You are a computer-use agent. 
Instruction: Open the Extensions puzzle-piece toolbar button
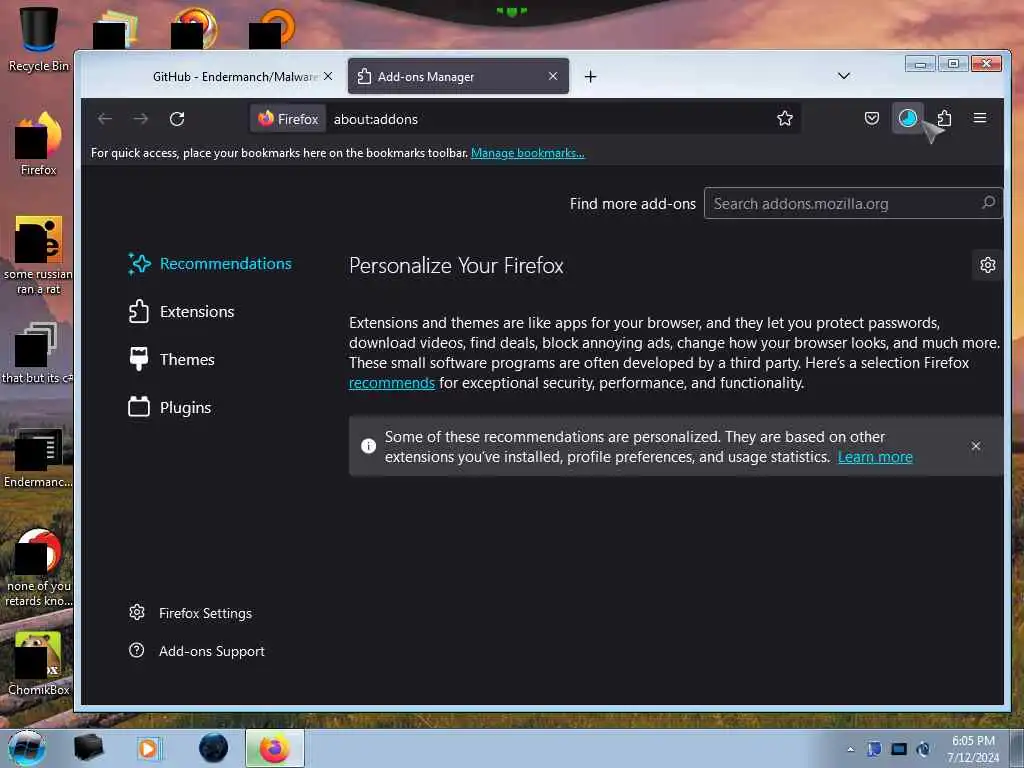944,118
